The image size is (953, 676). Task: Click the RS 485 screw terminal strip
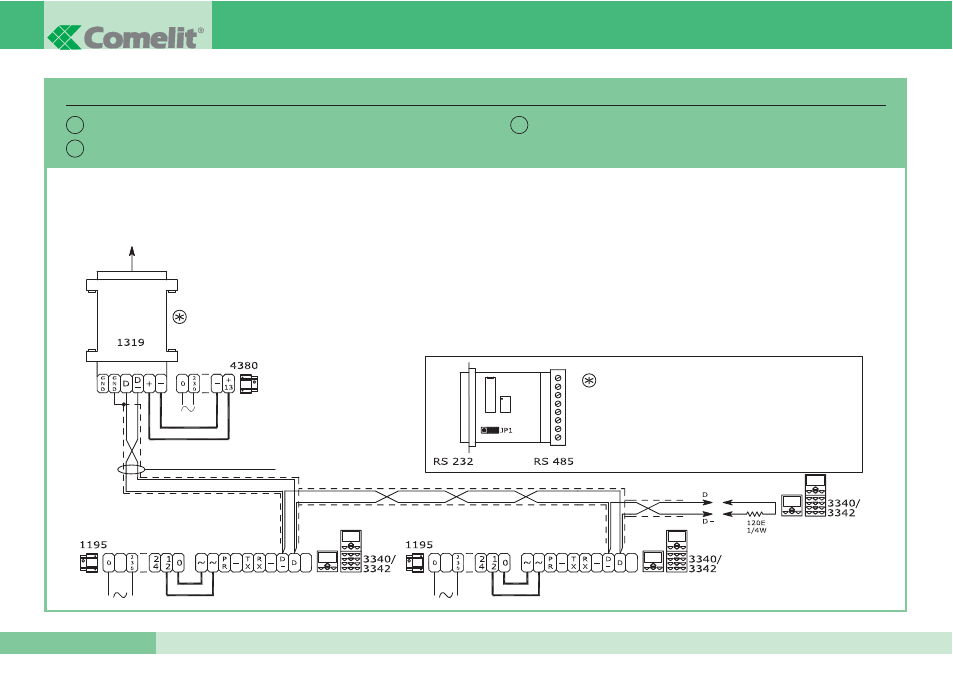pos(558,407)
